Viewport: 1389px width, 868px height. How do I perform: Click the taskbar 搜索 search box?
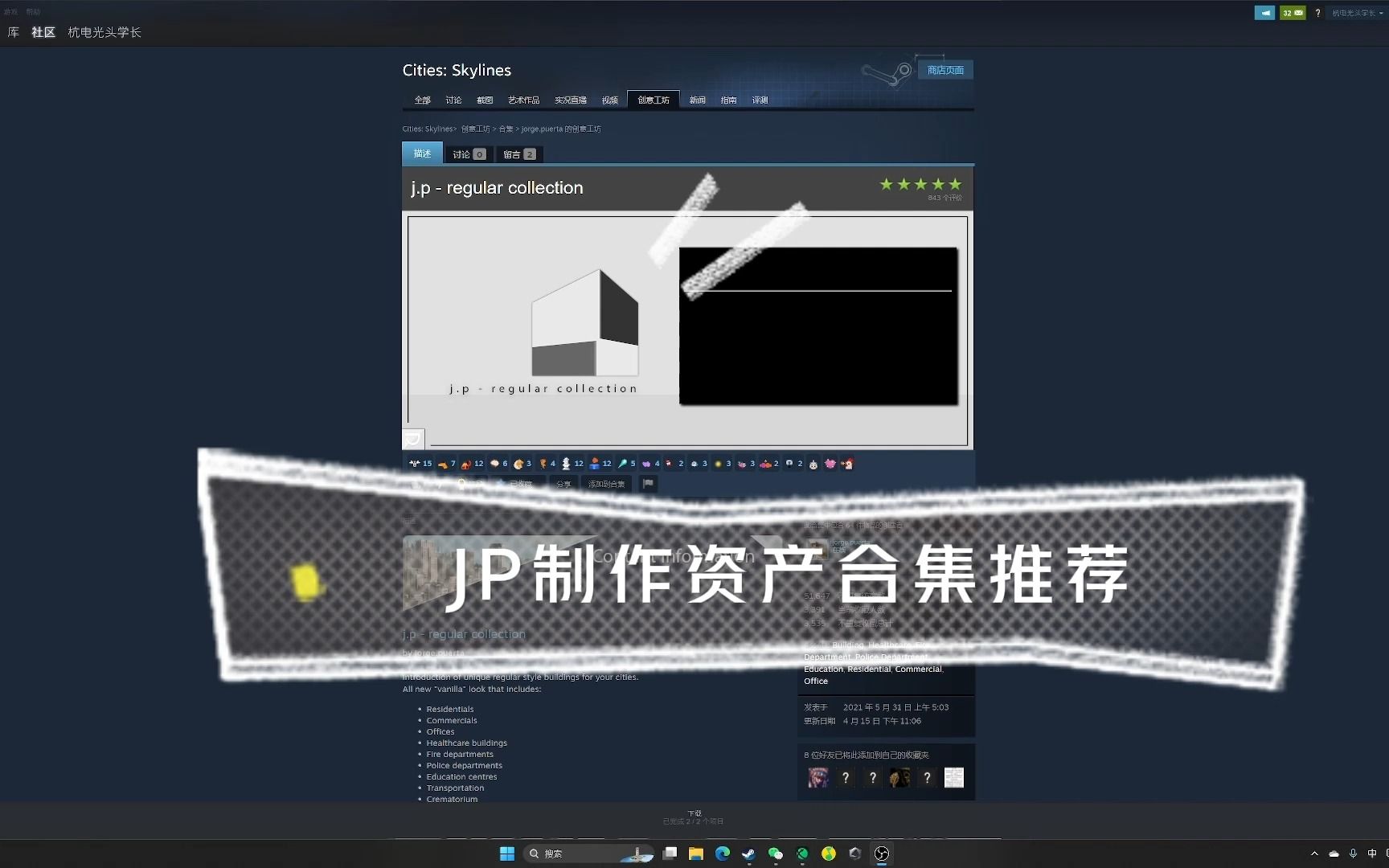pyautogui.click(x=588, y=854)
